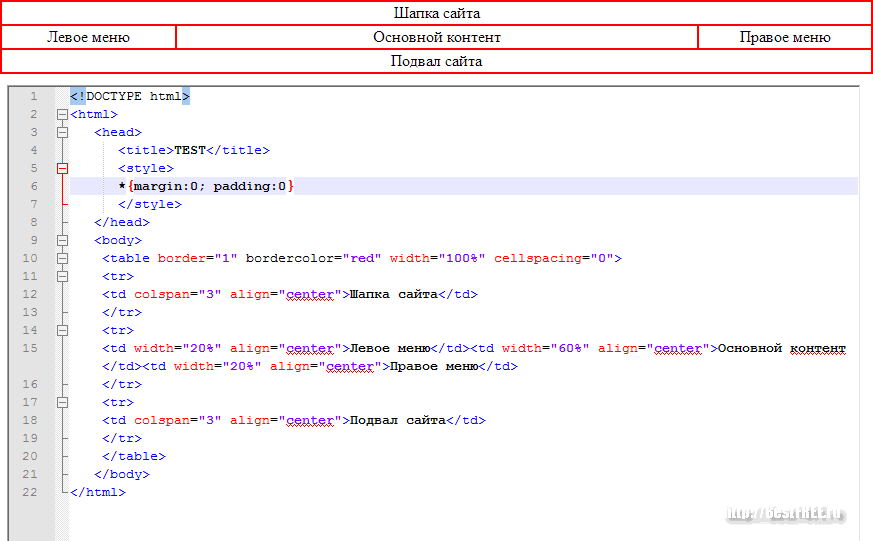Screen dimensions: 873x541
Task: Collapse the table fold on line 10
Action: click(x=62, y=258)
